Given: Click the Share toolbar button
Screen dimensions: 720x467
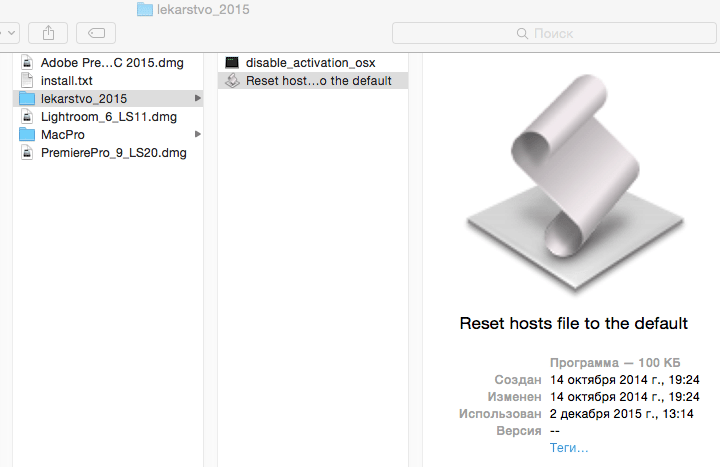Looking at the screenshot, I should tap(48, 33).
